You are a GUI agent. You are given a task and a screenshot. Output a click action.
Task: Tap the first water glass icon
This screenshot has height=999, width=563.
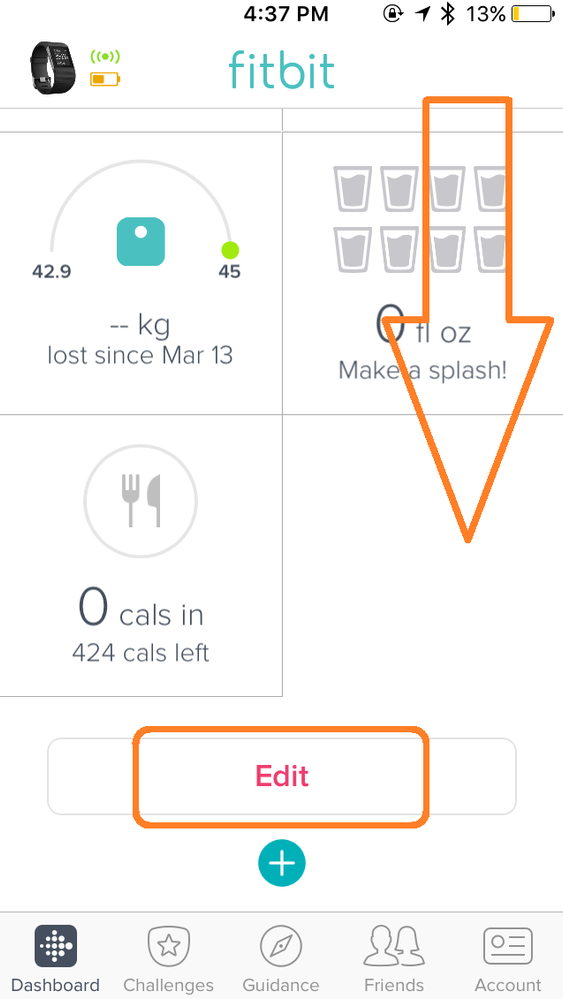point(352,189)
